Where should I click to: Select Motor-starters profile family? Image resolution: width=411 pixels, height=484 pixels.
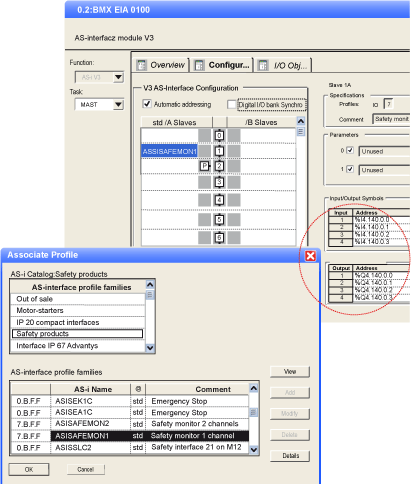click(x=78, y=311)
